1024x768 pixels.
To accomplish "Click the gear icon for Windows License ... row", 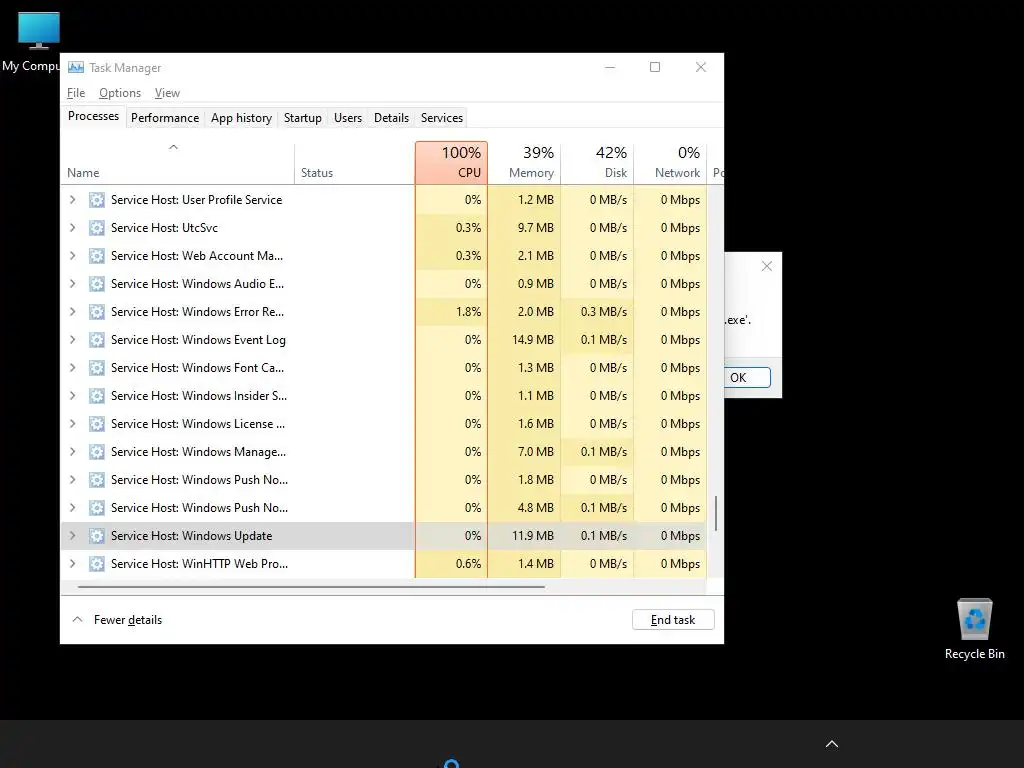I will pos(97,424).
